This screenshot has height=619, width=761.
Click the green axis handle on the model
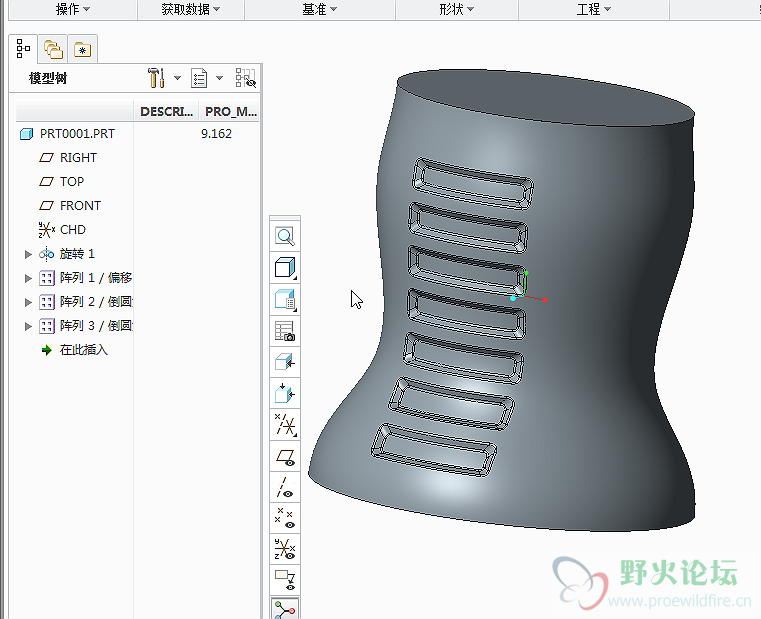click(x=526, y=273)
